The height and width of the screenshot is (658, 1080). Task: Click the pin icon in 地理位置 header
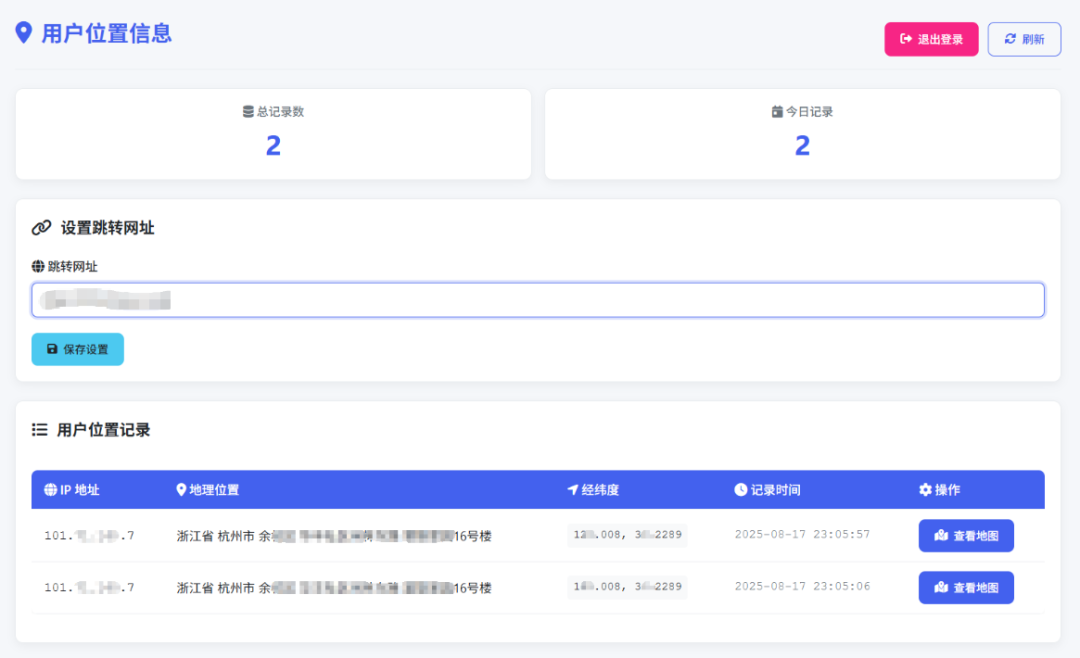pos(181,490)
